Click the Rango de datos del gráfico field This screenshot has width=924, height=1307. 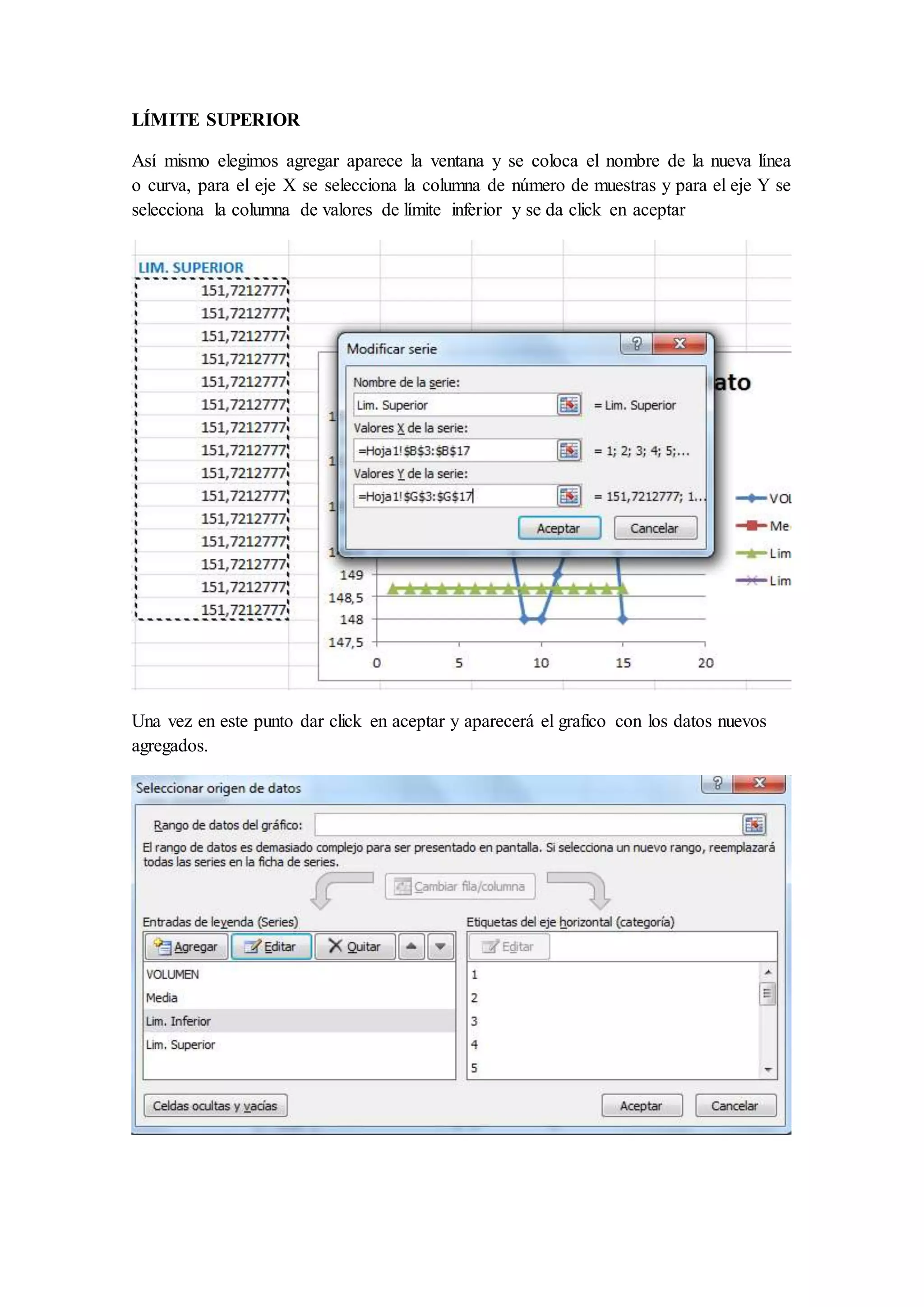(x=527, y=824)
